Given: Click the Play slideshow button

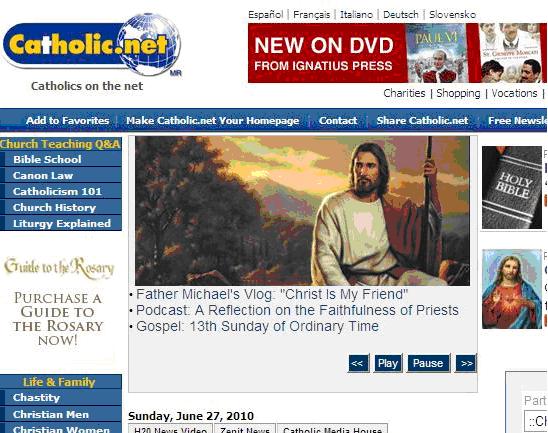Looking at the screenshot, I should [388, 363].
